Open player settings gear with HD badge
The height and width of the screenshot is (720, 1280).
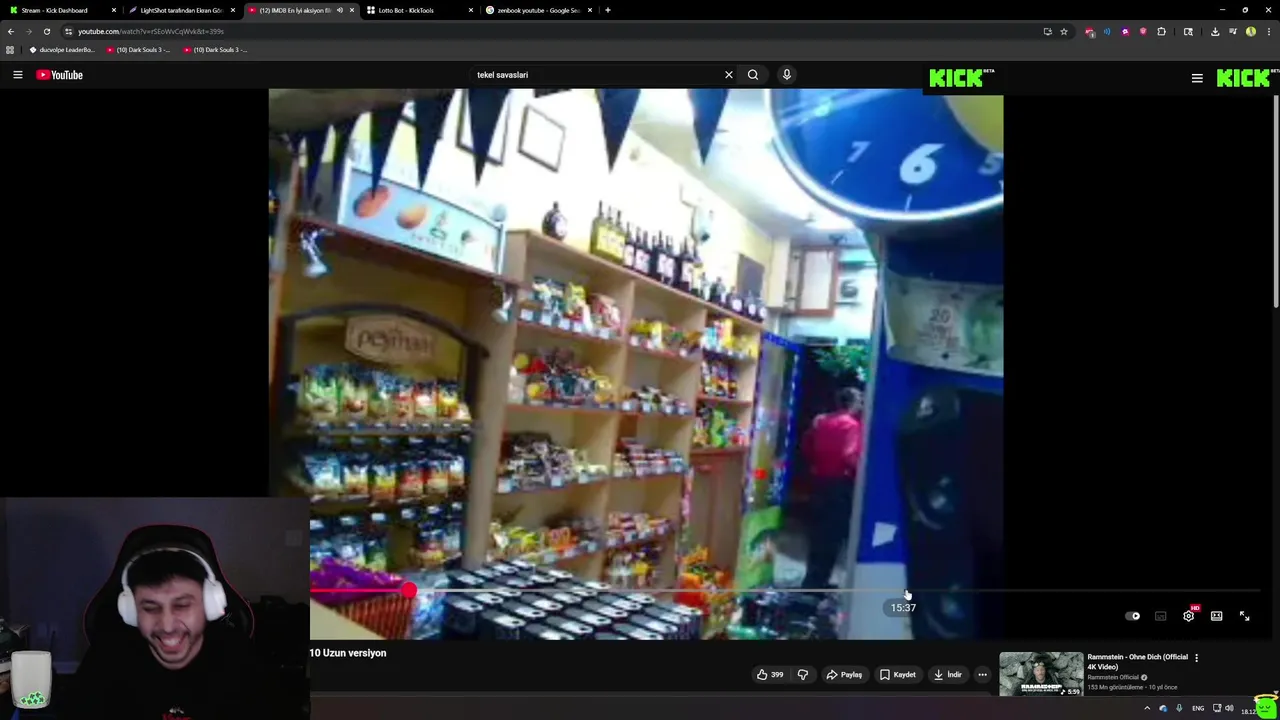[1189, 615]
